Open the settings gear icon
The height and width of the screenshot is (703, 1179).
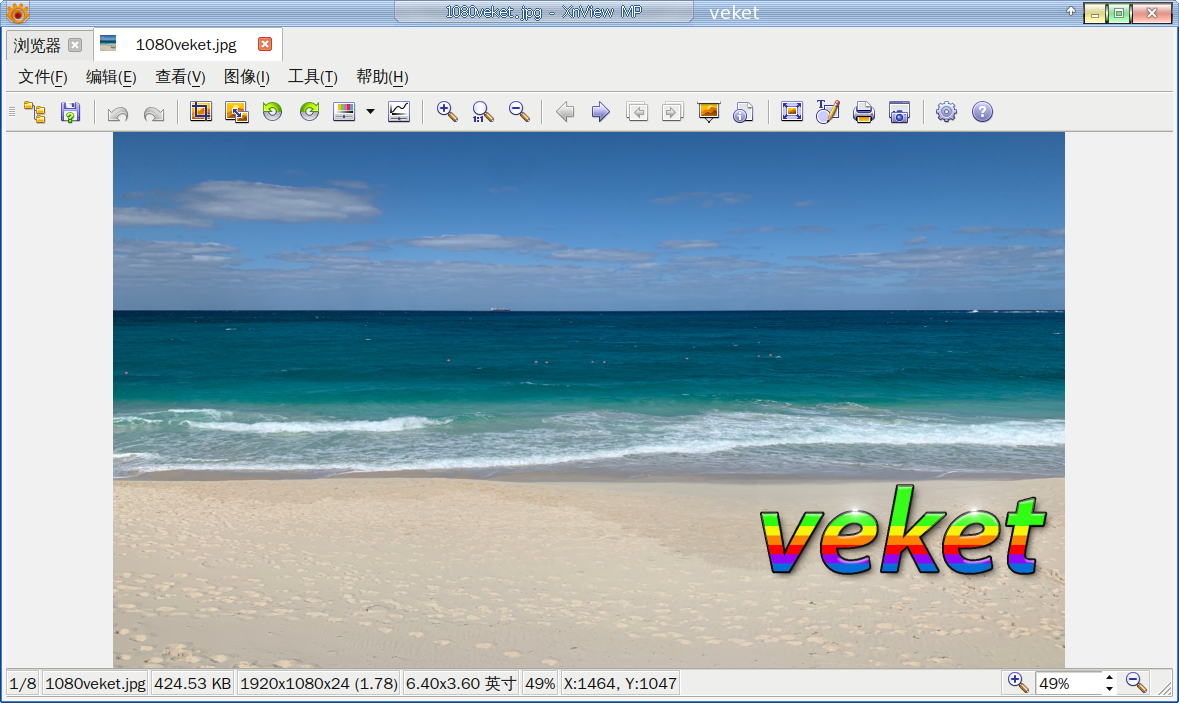click(x=946, y=112)
